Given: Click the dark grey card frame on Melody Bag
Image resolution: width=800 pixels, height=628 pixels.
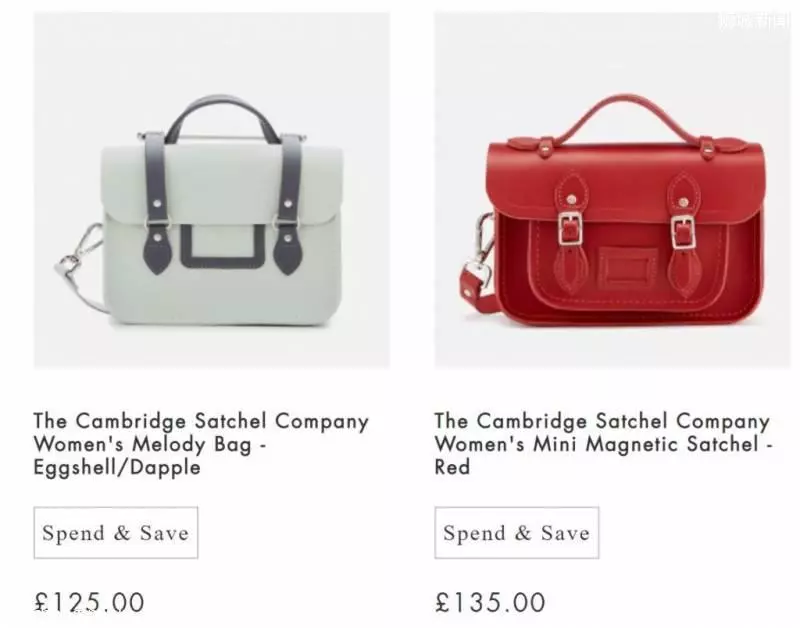Looking at the screenshot, I should [x=222, y=246].
